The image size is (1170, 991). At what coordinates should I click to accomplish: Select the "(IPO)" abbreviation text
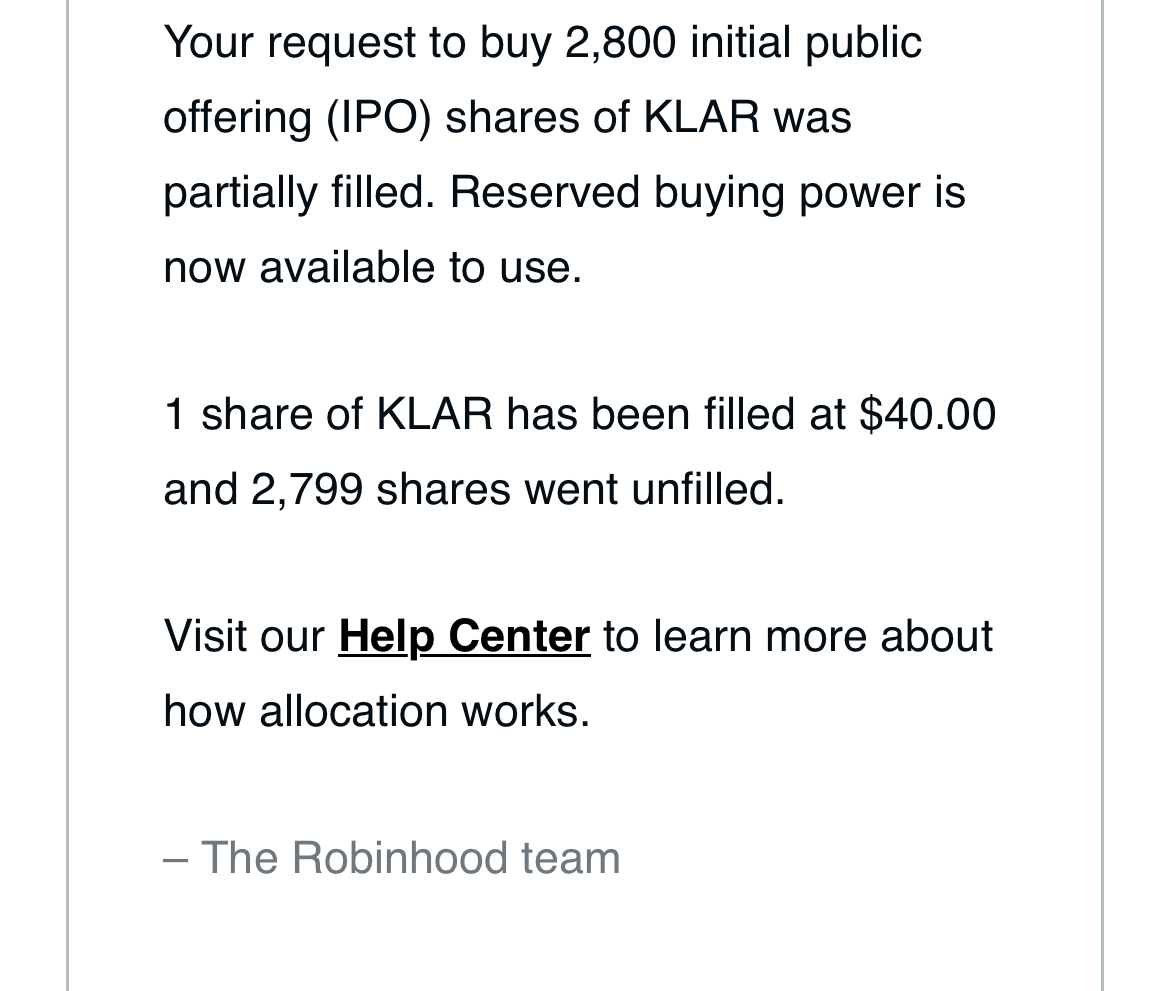click(x=379, y=119)
